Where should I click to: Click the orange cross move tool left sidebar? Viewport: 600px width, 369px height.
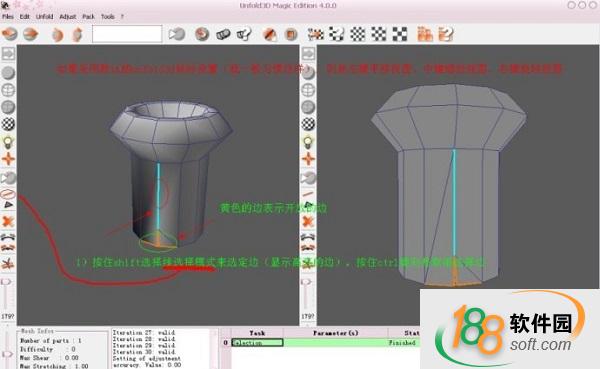click(8, 159)
